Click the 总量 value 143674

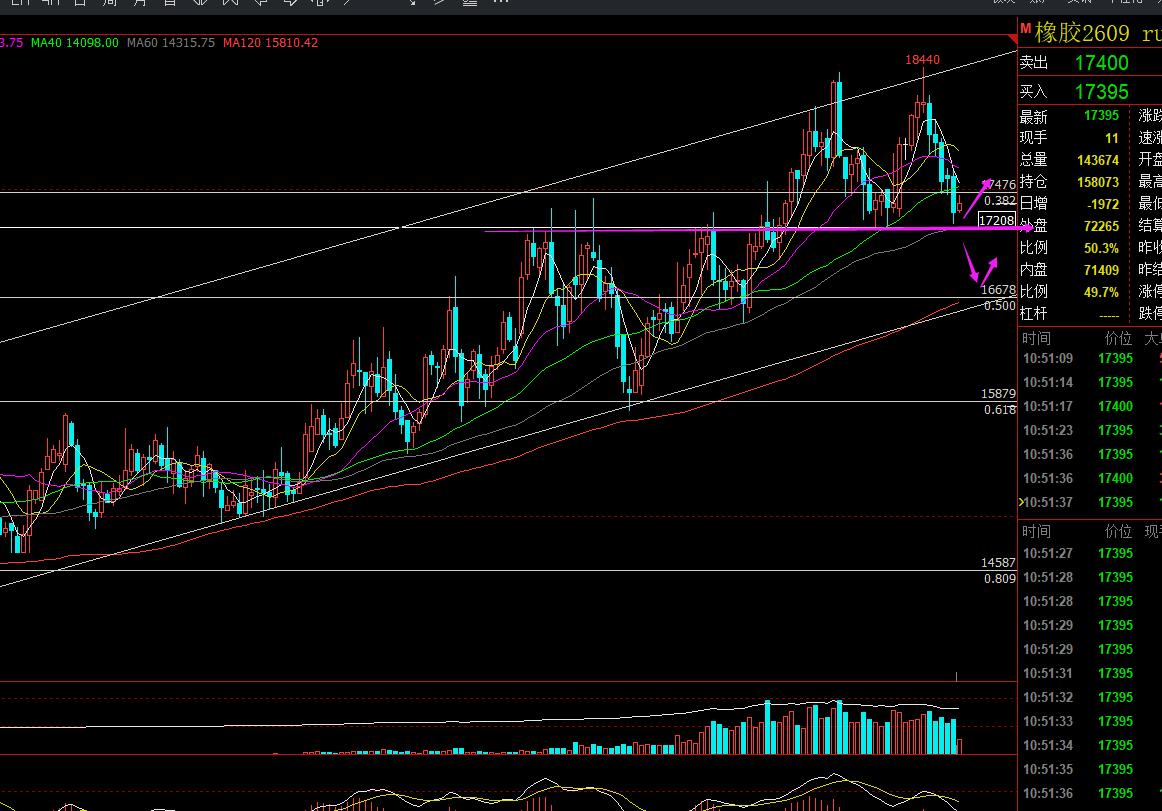(1098, 160)
